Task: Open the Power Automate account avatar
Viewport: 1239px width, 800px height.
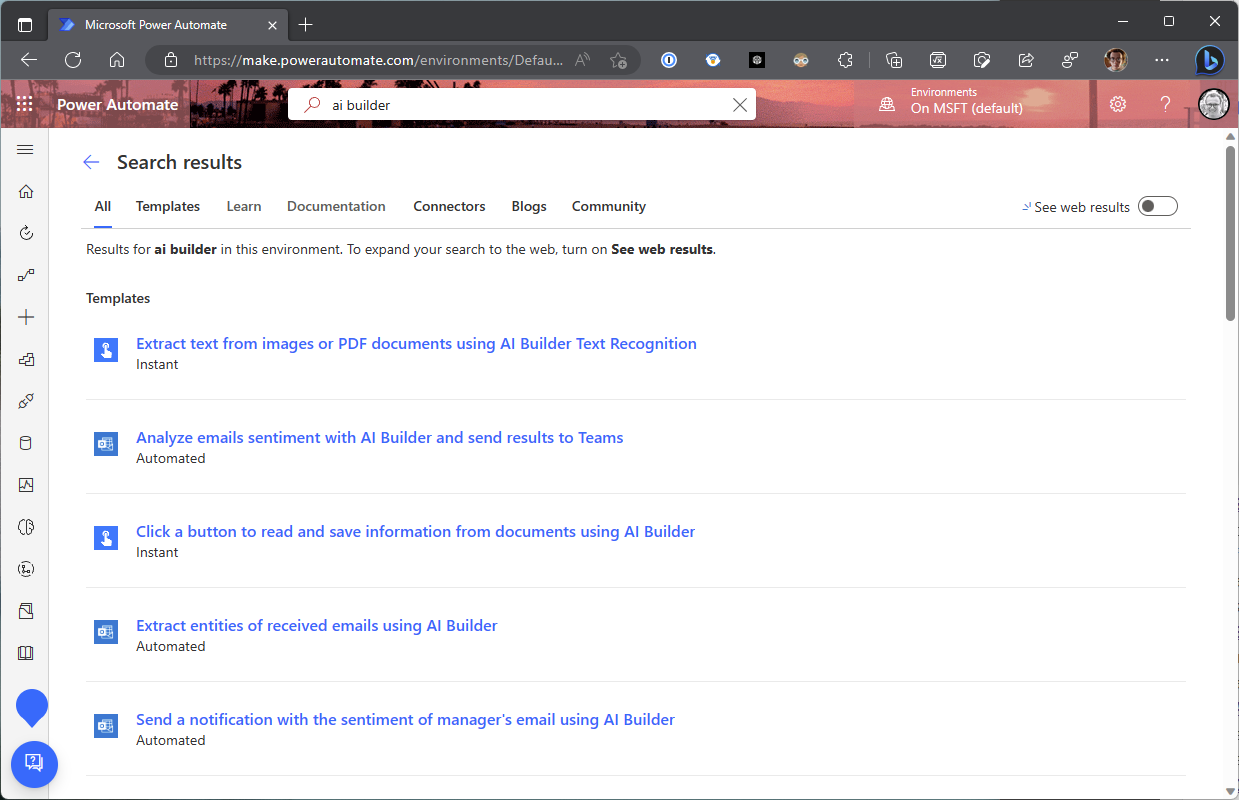Action: 1213,104
